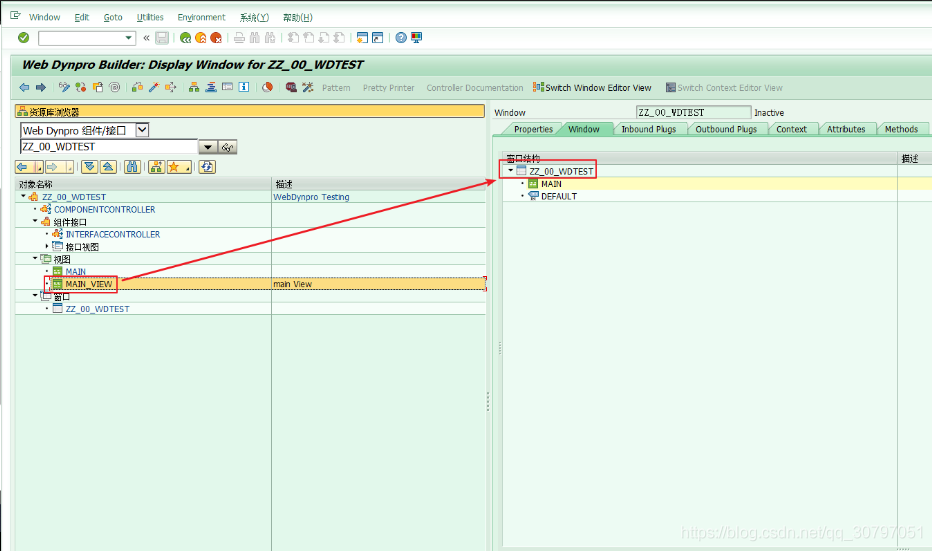Click Controller Documentation button
The width and height of the screenshot is (932, 551).
coord(474,88)
